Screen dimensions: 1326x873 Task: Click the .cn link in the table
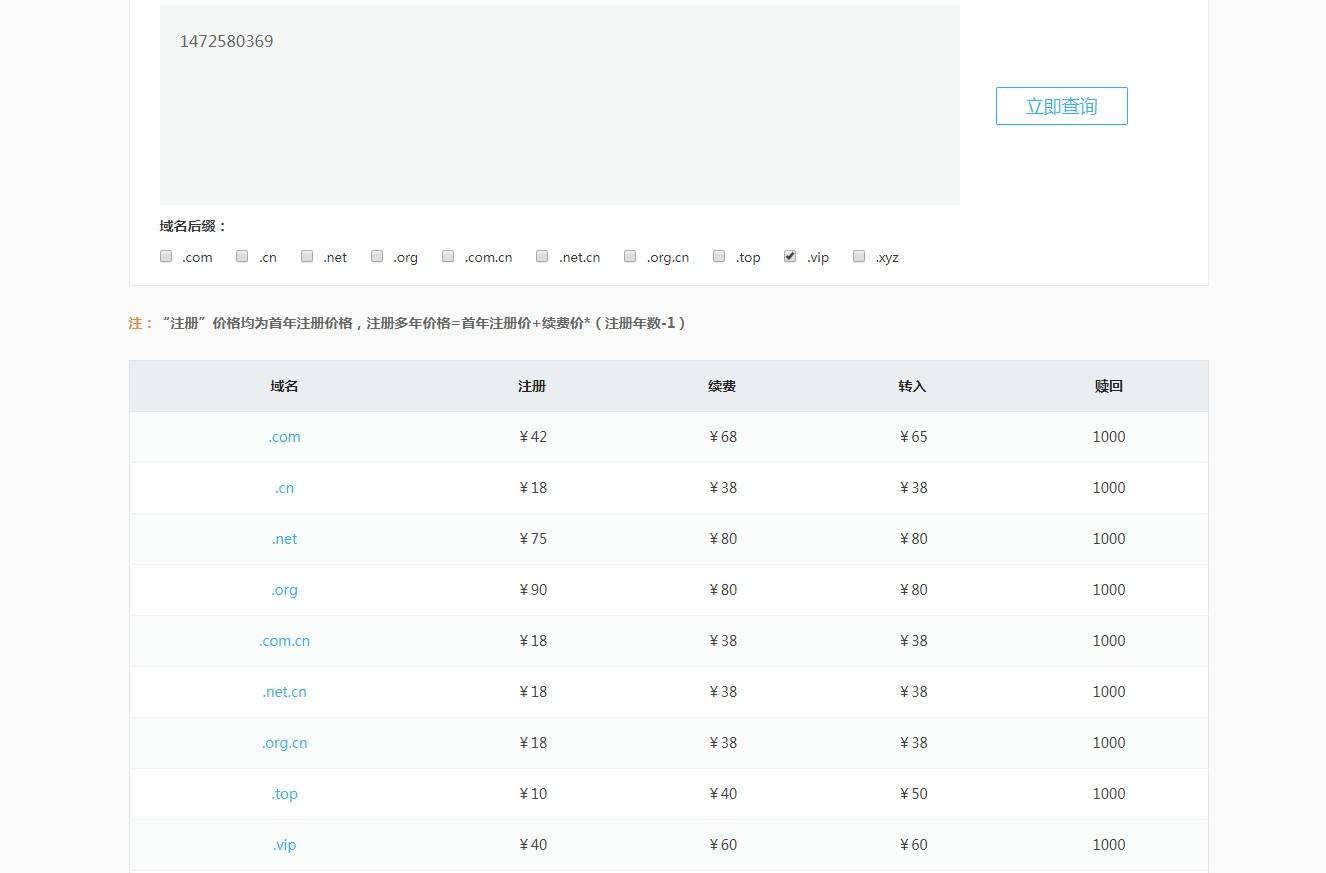point(284,487)
